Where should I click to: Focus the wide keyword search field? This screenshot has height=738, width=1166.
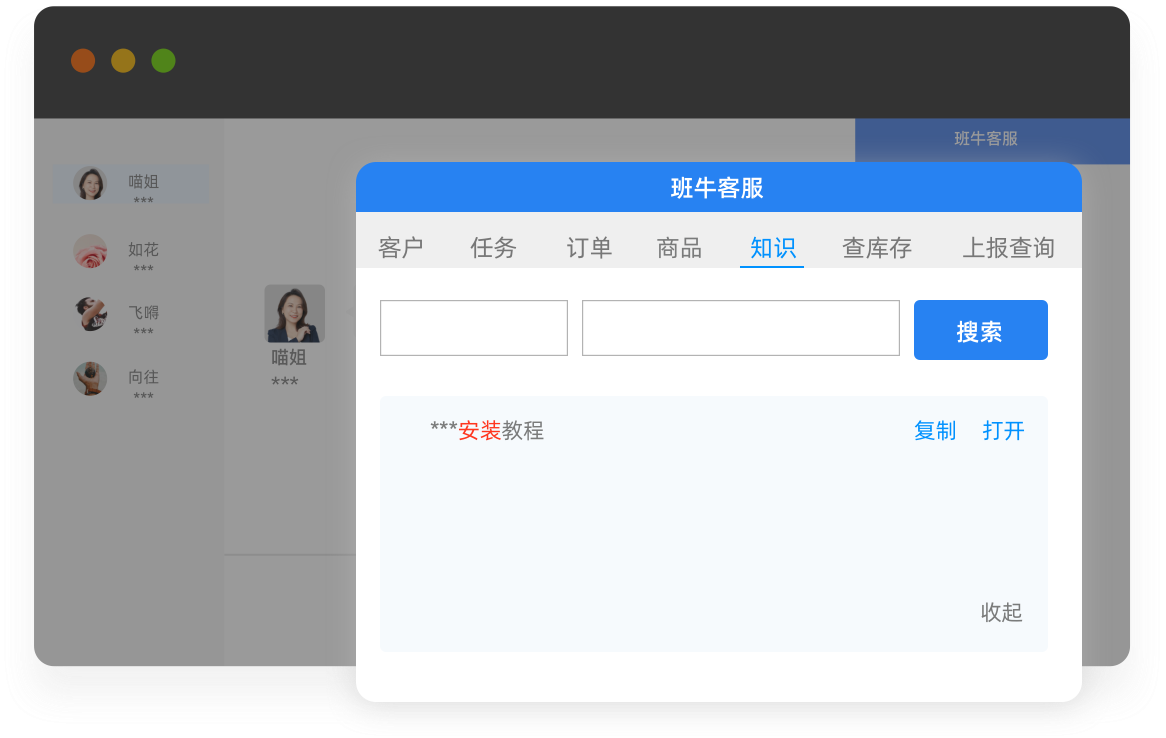click(x=741, y=328)
